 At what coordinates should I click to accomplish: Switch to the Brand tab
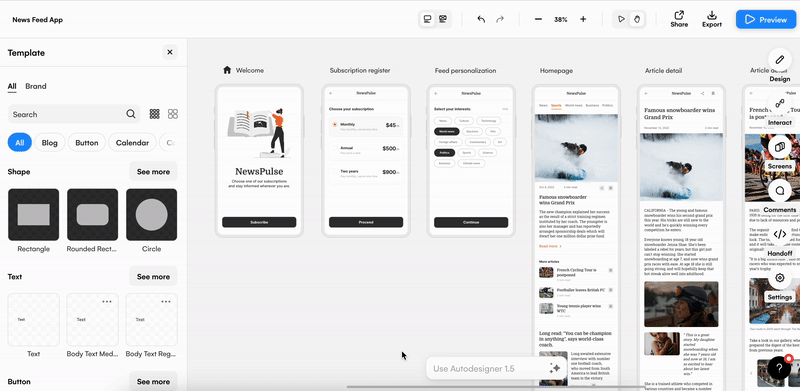(x=36, y=86)
